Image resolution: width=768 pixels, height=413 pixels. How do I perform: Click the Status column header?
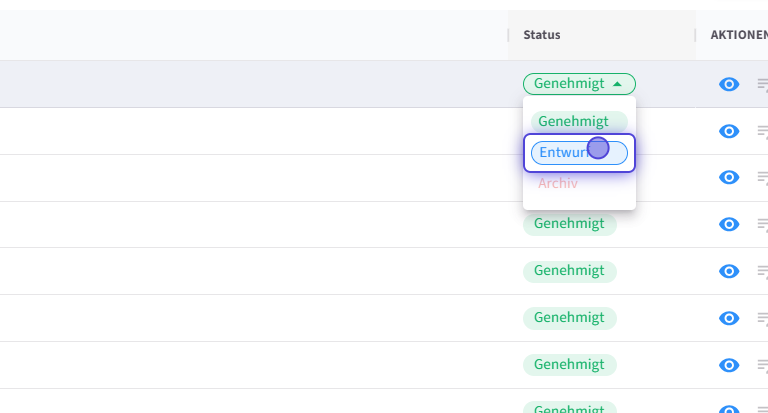[542, 35]
